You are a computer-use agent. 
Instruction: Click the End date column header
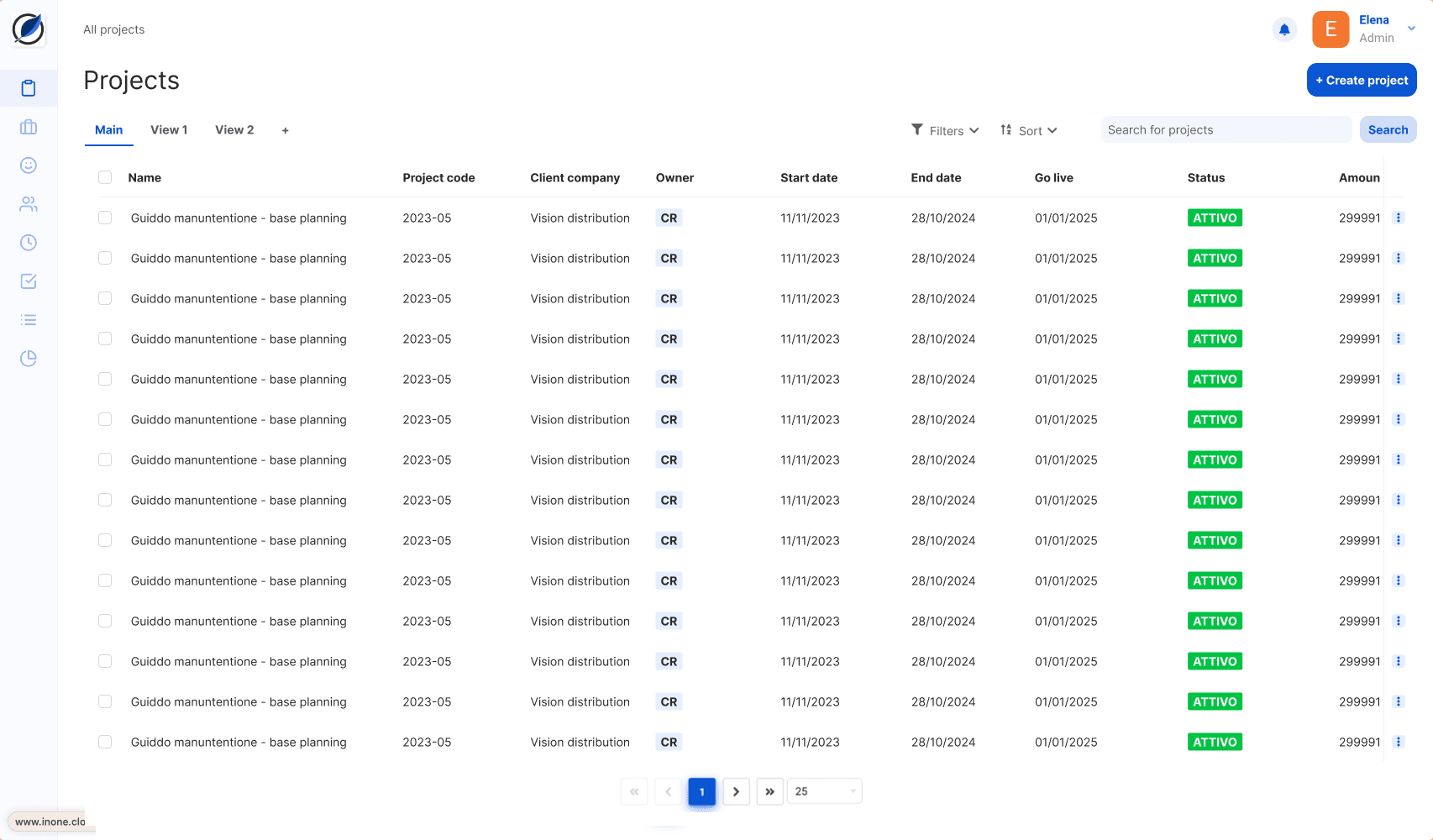pyautogui.click(x=937, y=177)
